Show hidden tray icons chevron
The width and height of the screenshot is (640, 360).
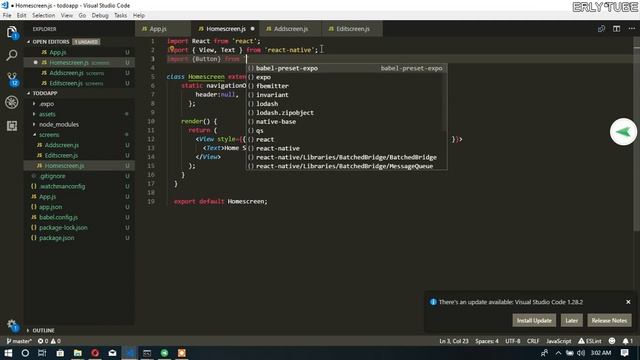tap(558, 353)
